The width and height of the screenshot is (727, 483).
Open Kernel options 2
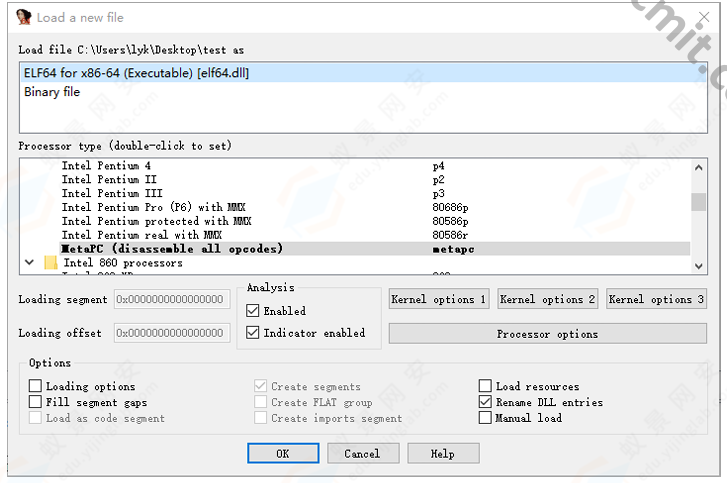[x=548, y=299]
